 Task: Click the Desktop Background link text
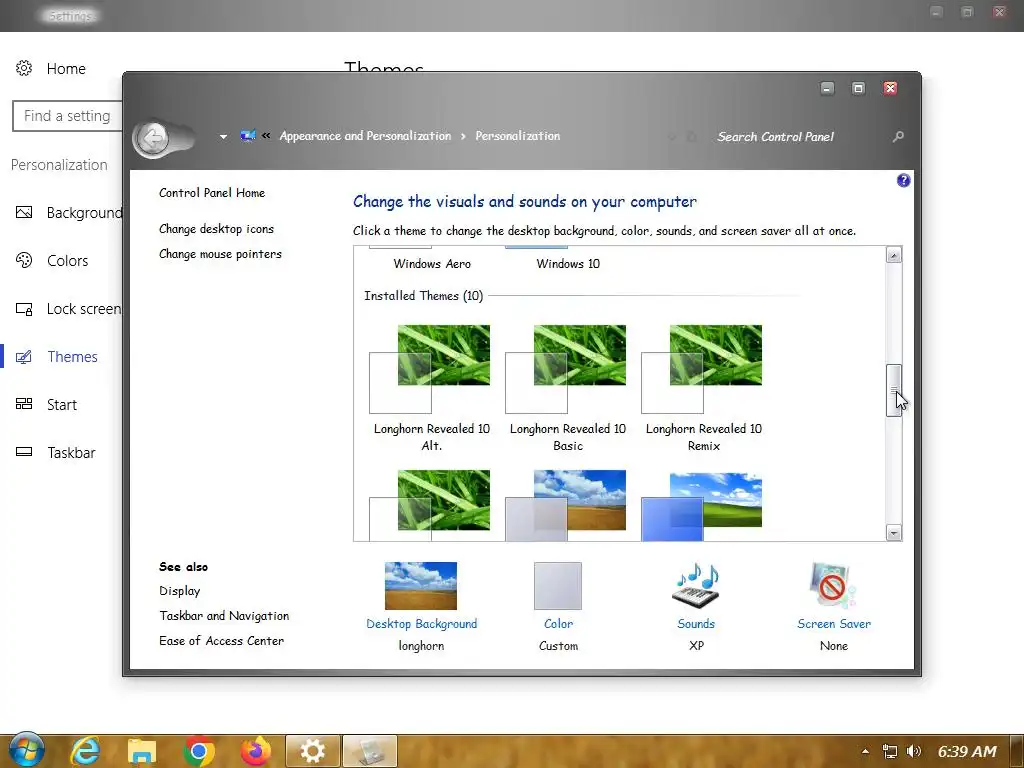point(421,624)
